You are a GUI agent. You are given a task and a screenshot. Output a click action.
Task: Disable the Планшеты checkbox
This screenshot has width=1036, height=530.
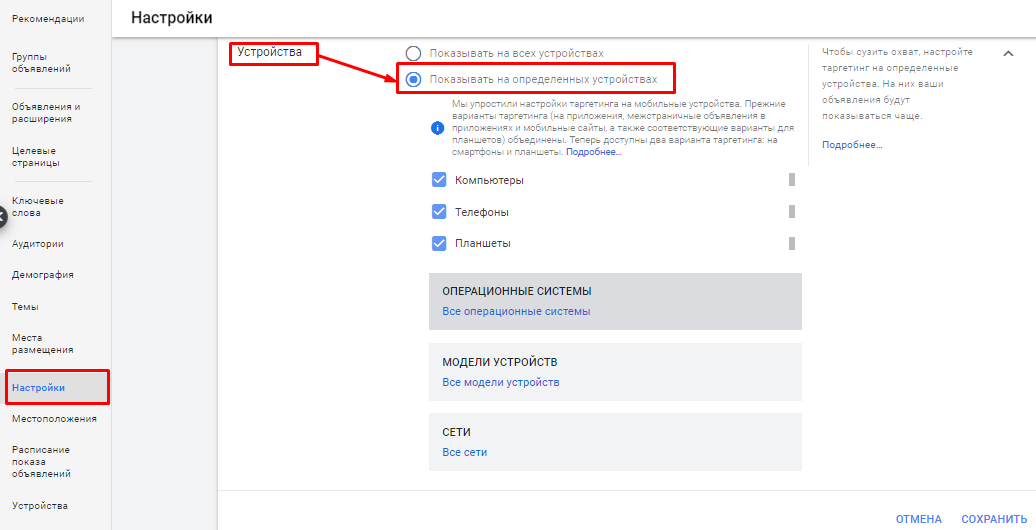439,243
